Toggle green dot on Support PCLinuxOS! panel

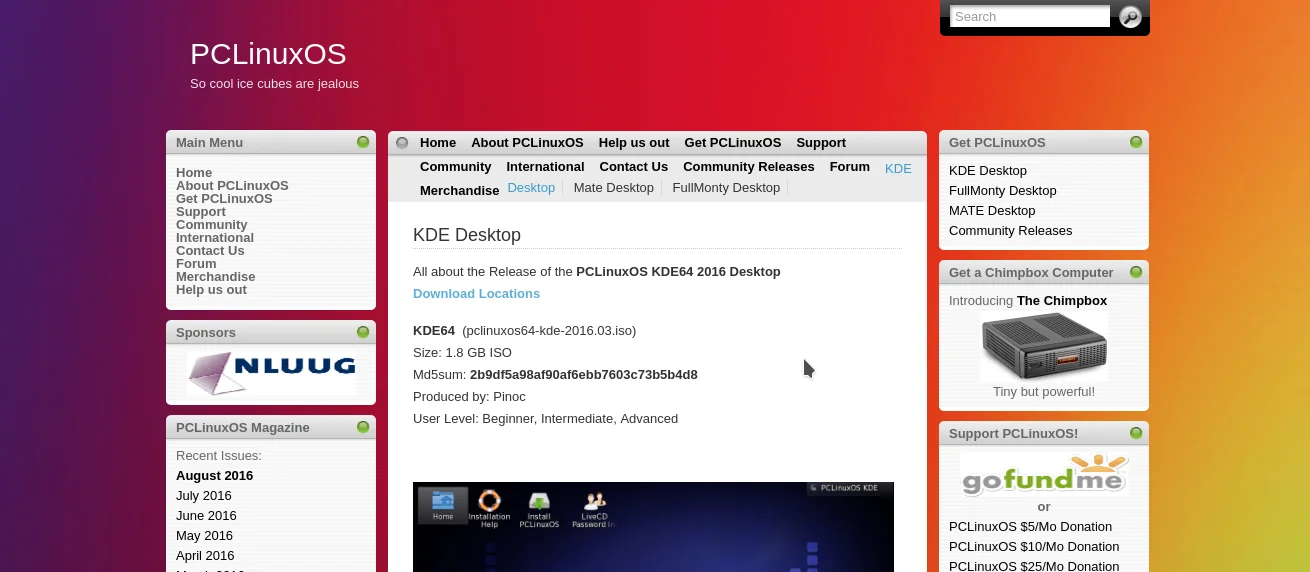click(x=1136, y=433)
